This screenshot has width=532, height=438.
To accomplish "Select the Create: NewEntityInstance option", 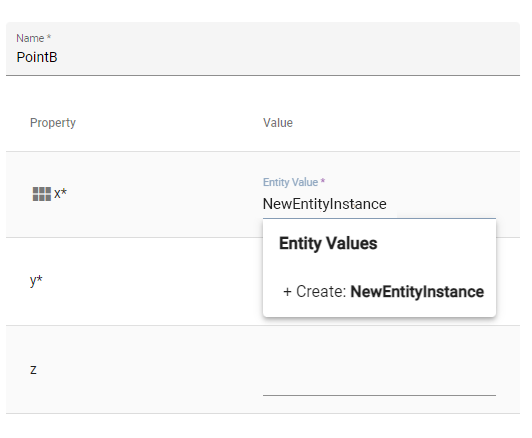I will click(383, 291).
